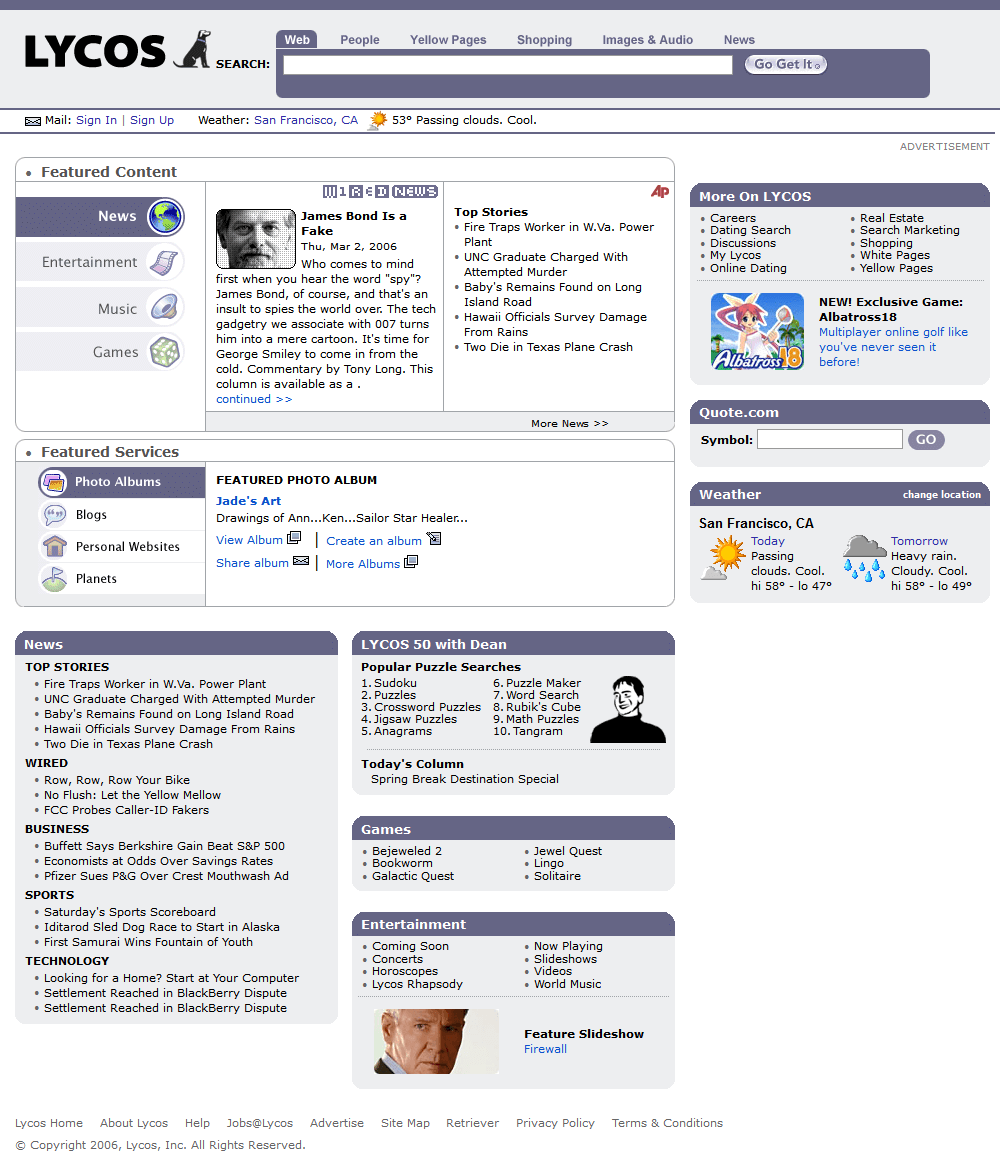The height and width of the screenshot is (1160, 1000).
Task: Click the envelope icon beside Share album
Action: (301, 562)
